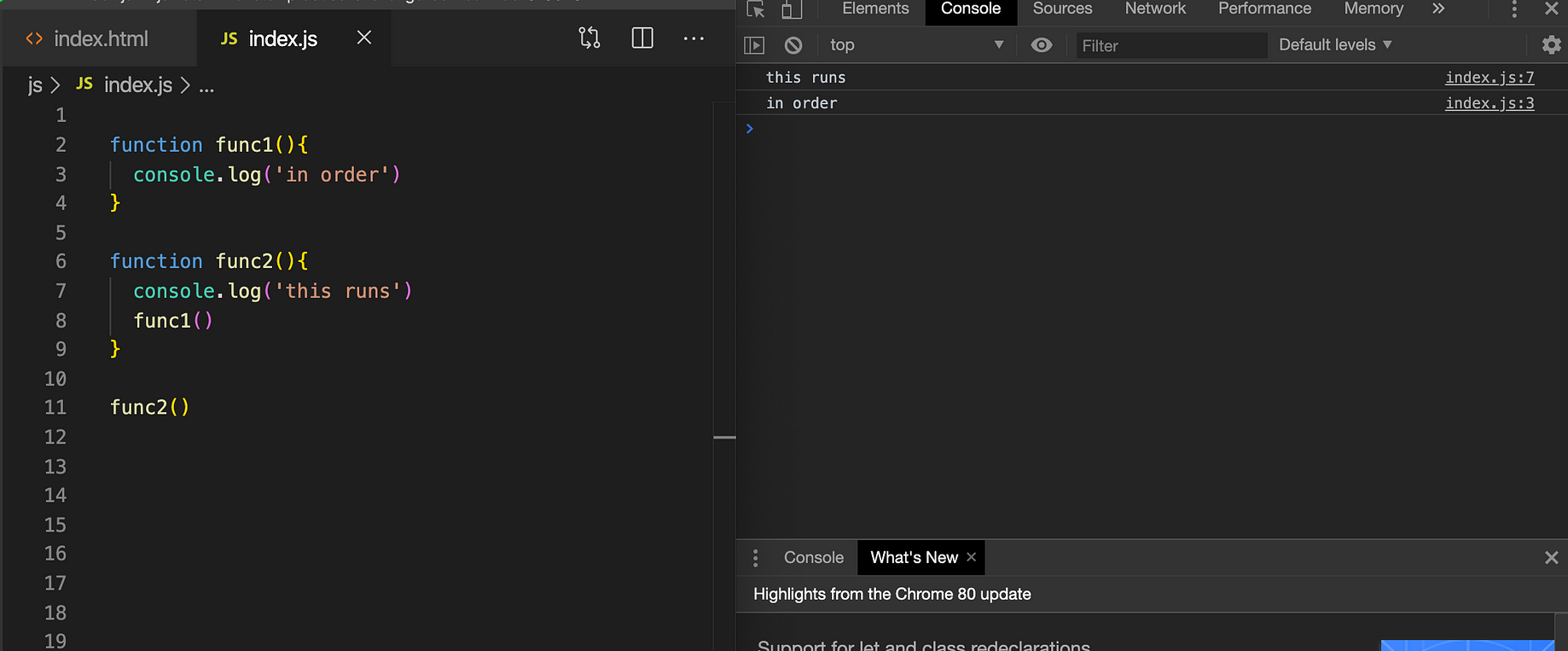The image size is (1568, 651).
Task: Create a live expression with eye icon
Action: (1042, 45)
